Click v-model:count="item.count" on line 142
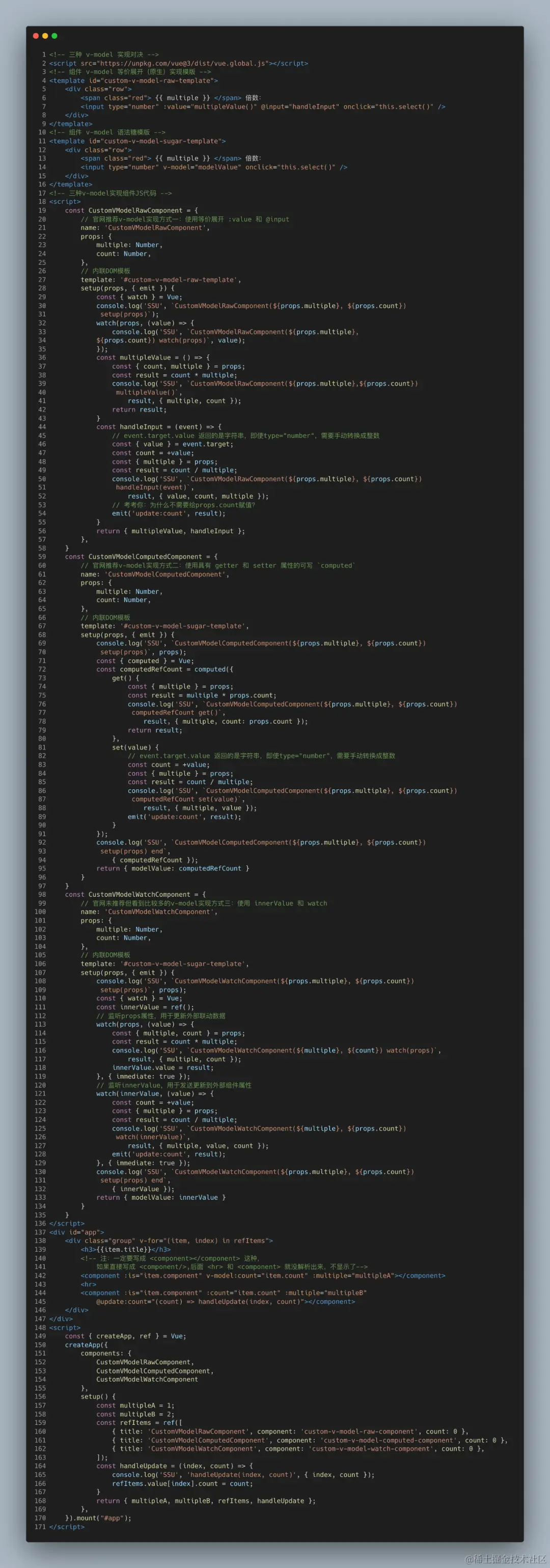This screenshot has height=1568, width=550. [257, 1275]
